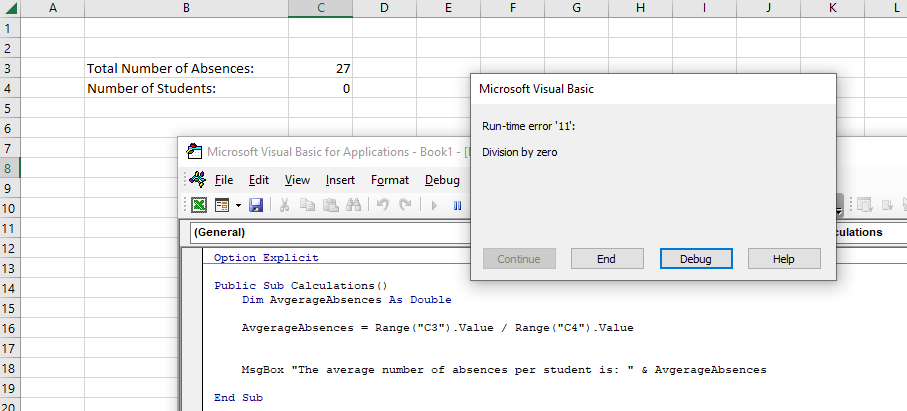Click the grayed Continue button
This screenshot has width=907, height=411.
(519, 259)
